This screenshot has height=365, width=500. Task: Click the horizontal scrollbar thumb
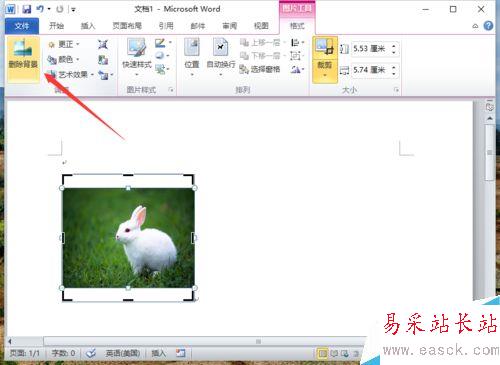coord(258,341)
